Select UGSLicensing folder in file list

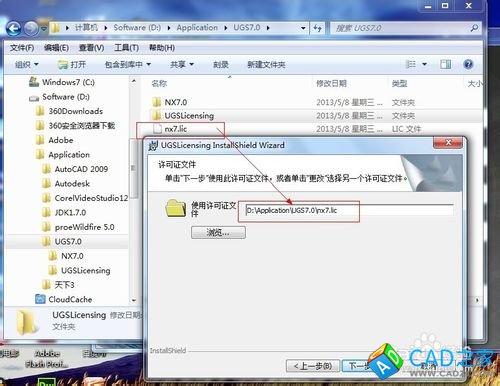pyautogui.click(x=183, y=116)
